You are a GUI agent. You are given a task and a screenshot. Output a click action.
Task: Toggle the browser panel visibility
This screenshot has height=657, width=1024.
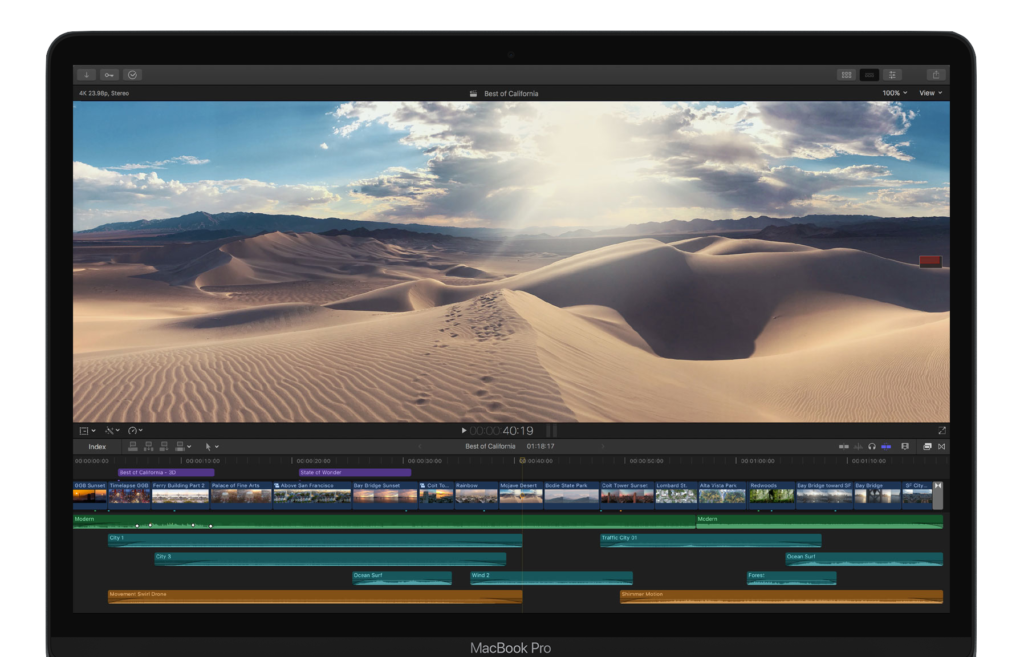[846, 75]
